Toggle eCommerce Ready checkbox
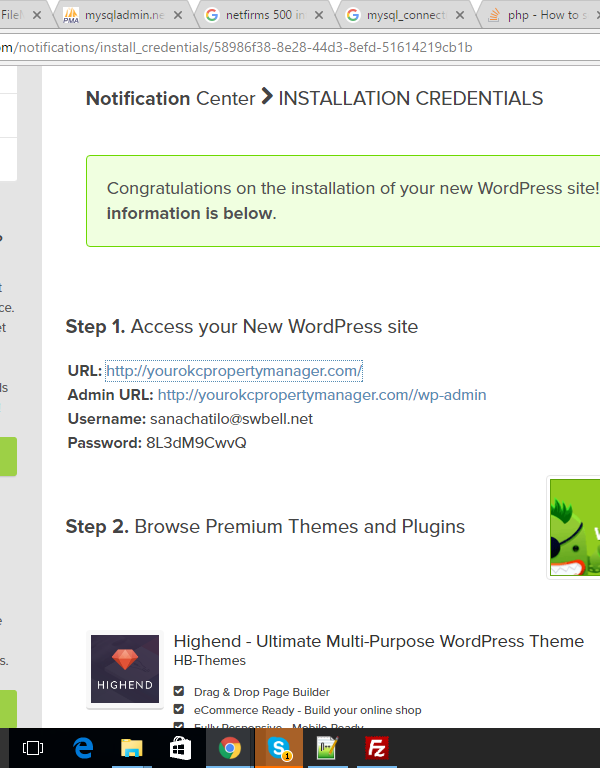The width and height of the screenshot is (600, 768). (x=179, y=709)
